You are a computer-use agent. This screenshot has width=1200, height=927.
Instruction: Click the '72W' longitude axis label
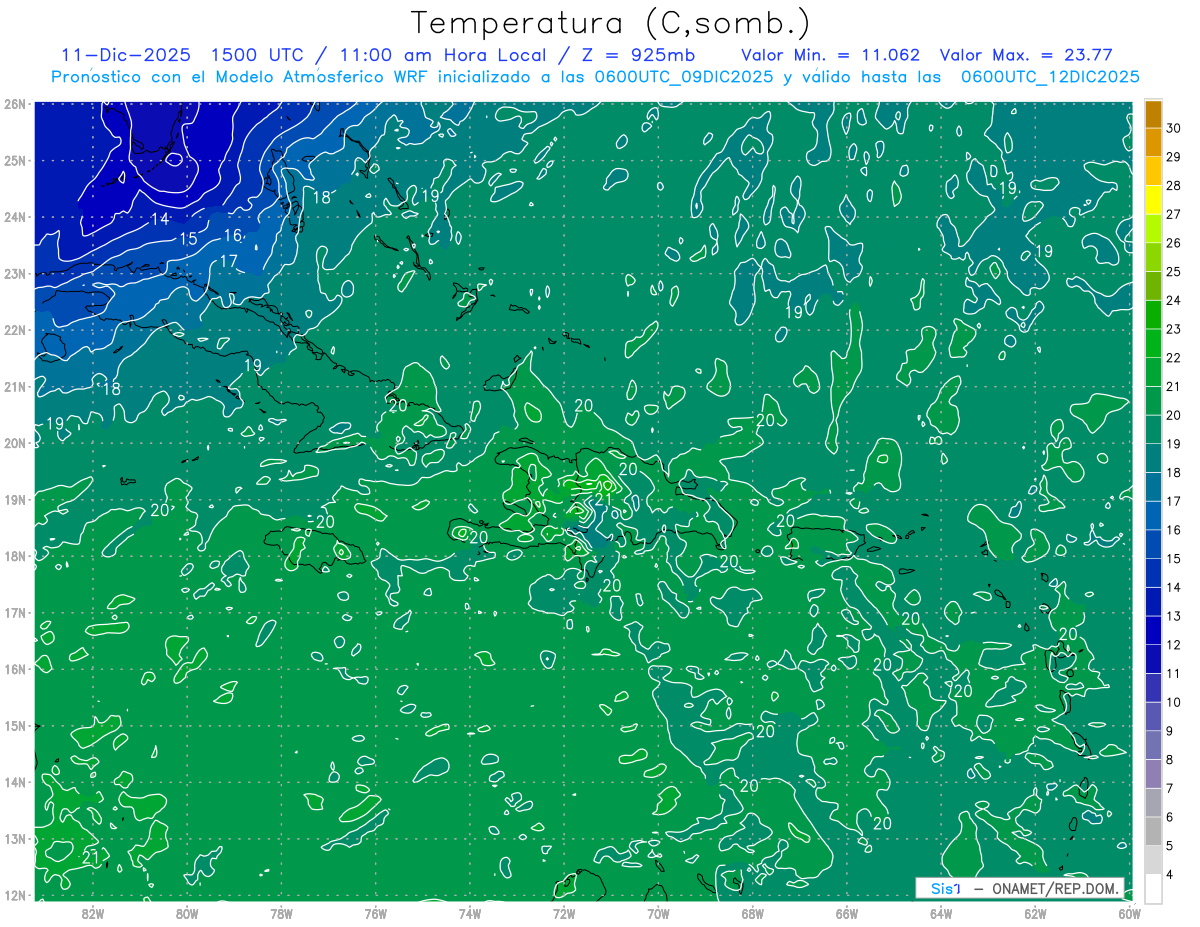(564, 913)
